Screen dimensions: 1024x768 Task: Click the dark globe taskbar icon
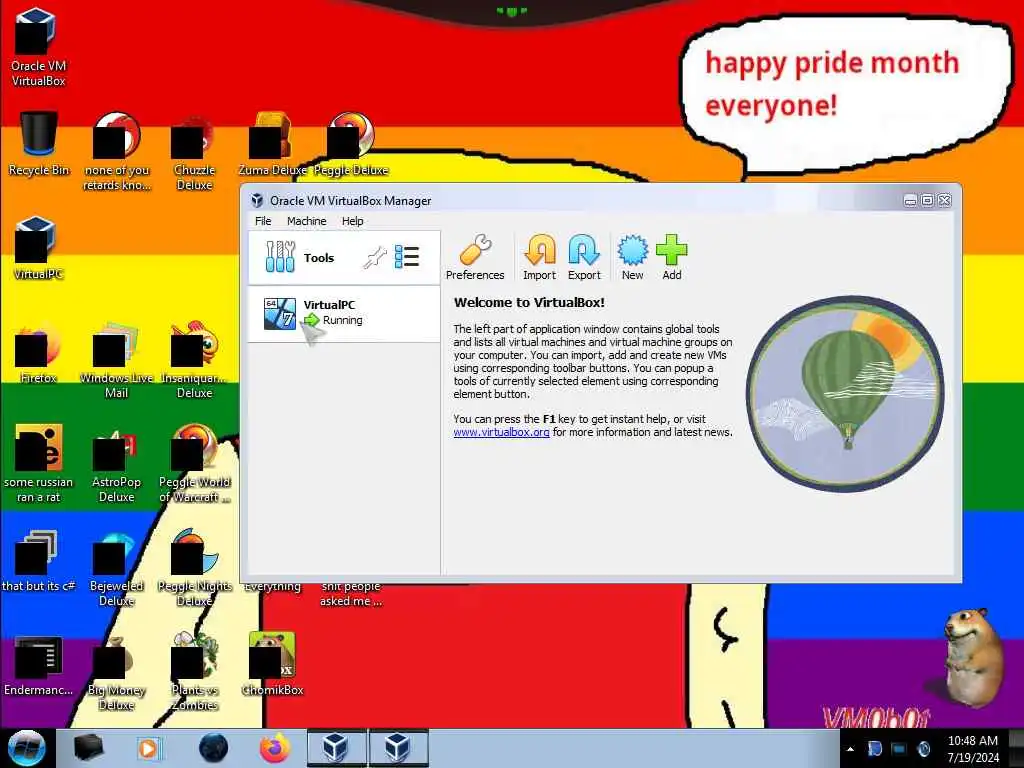[x=214, y=748]
